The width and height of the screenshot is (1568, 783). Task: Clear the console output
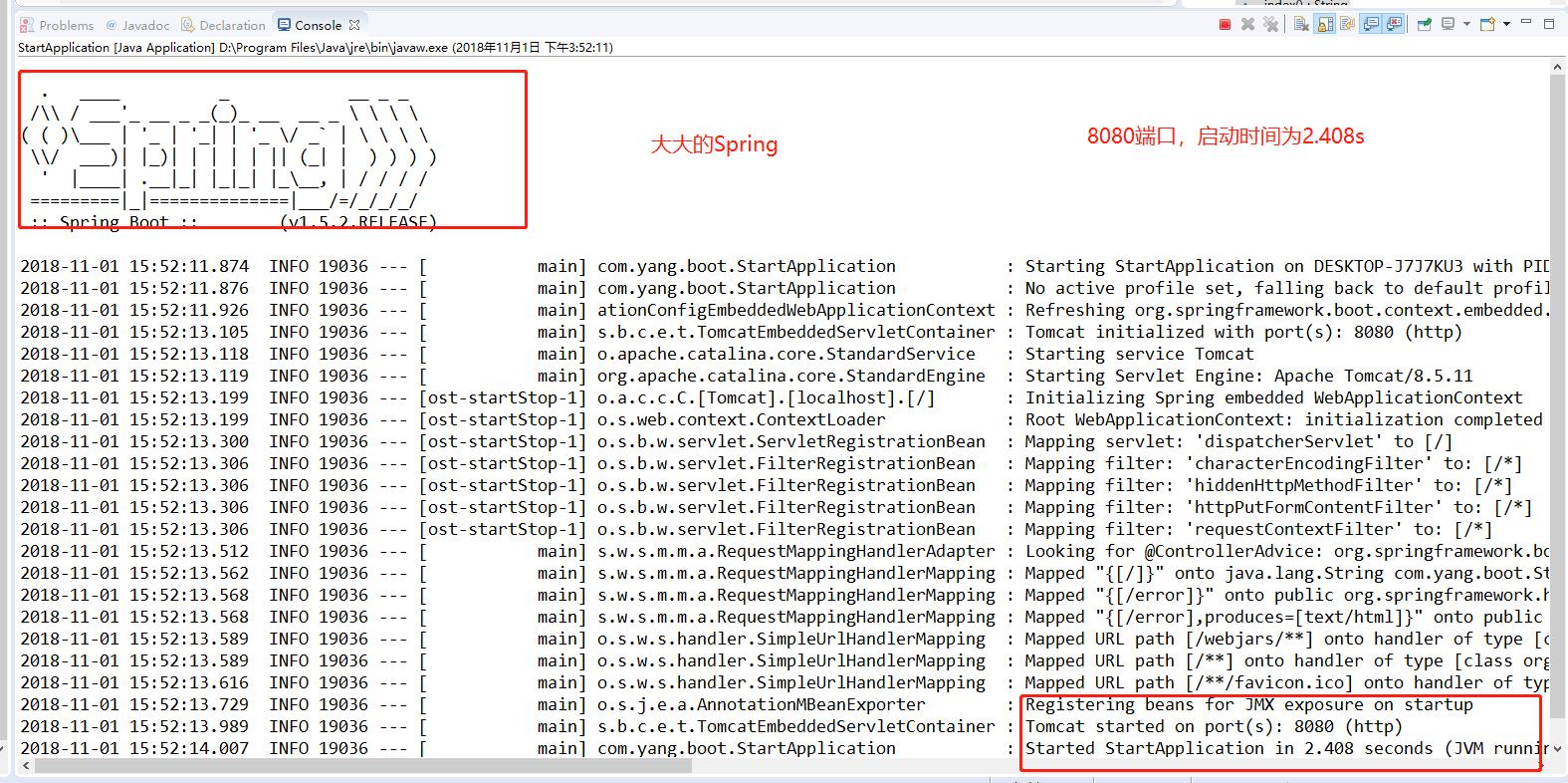pyautogui.click(x=1302, y=24)
